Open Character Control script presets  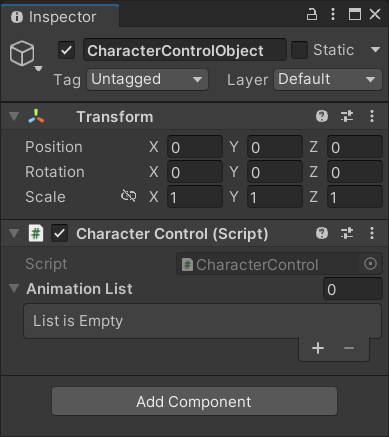click(347, 233)
